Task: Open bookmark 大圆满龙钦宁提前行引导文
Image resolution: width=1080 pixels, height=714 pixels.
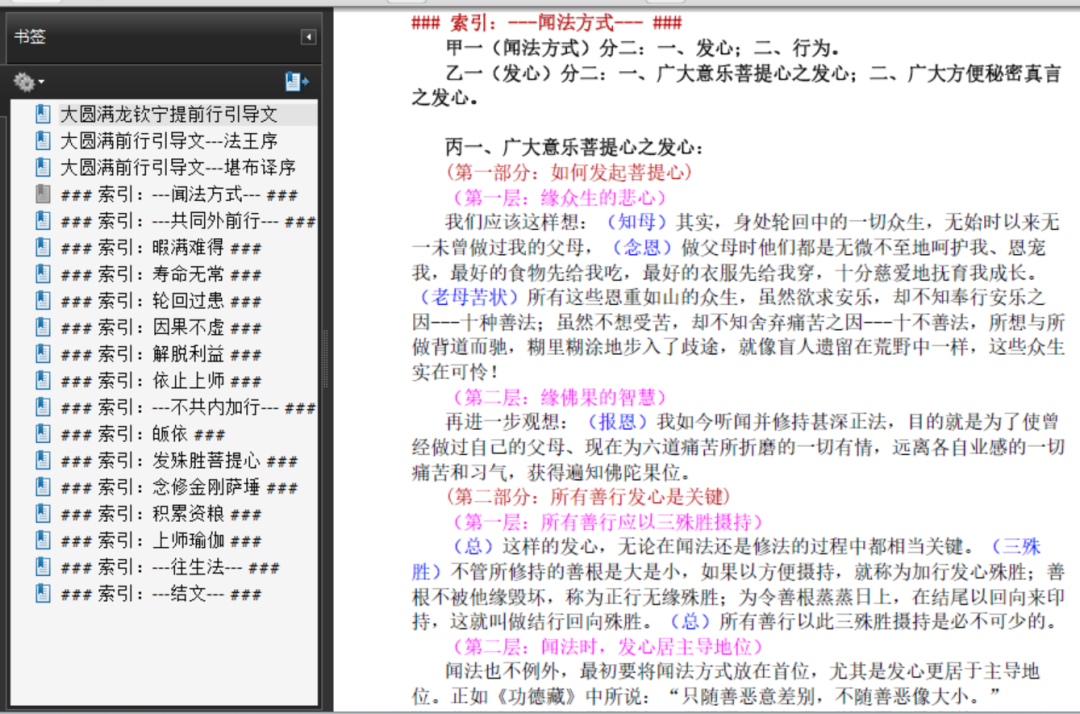Action: coord(169,114)
